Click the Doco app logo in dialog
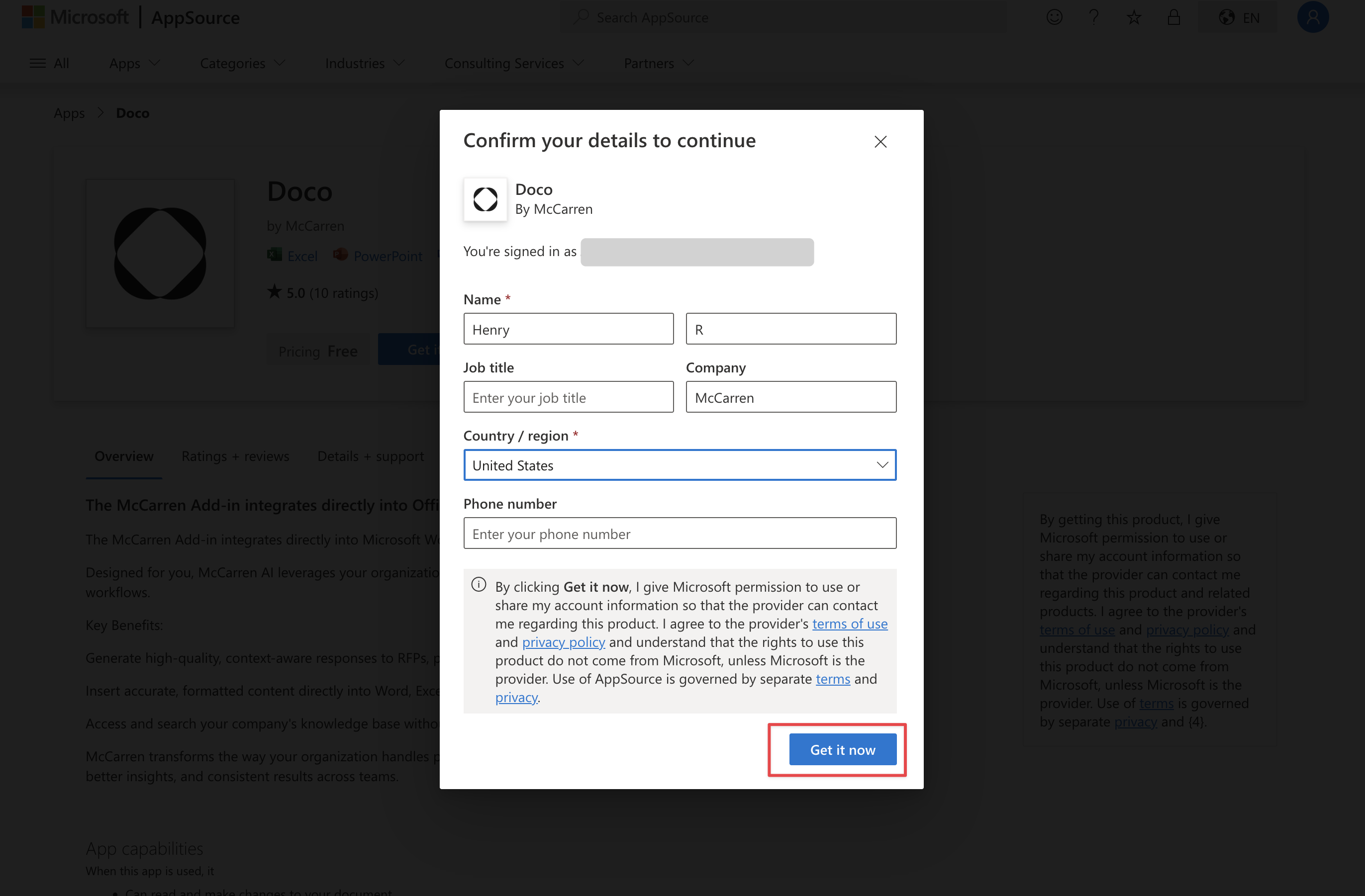Image resolution: width=1365 pixels, height=896 pixels. click(485, 199)
